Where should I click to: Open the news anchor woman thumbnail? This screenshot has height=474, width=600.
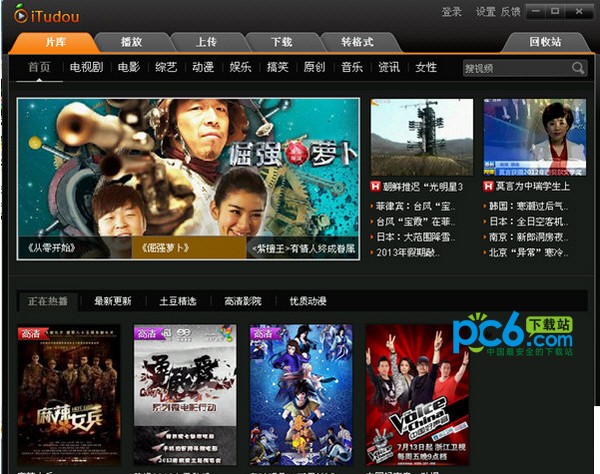tap(535, 137)
